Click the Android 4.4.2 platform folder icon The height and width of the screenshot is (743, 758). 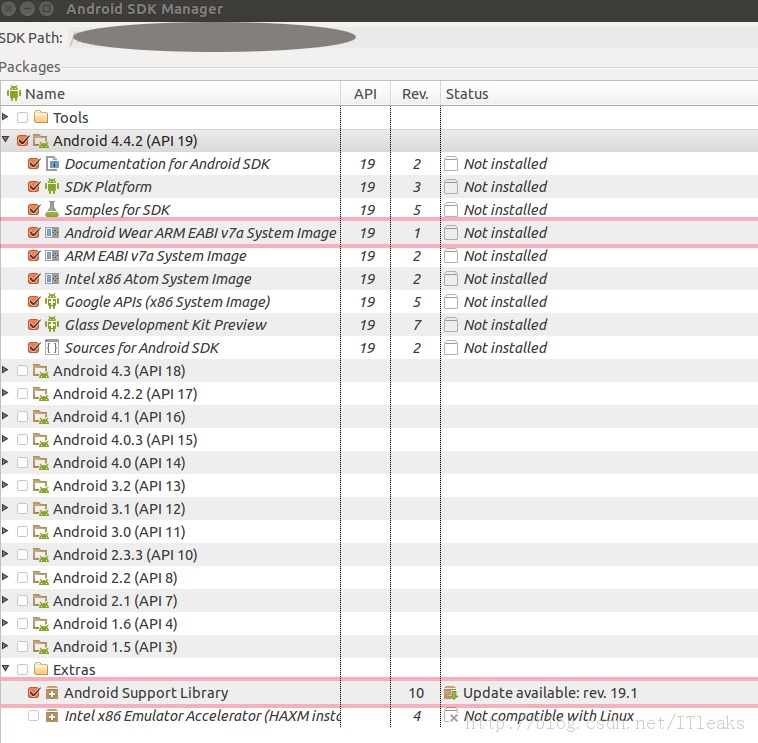pos(41,141)
